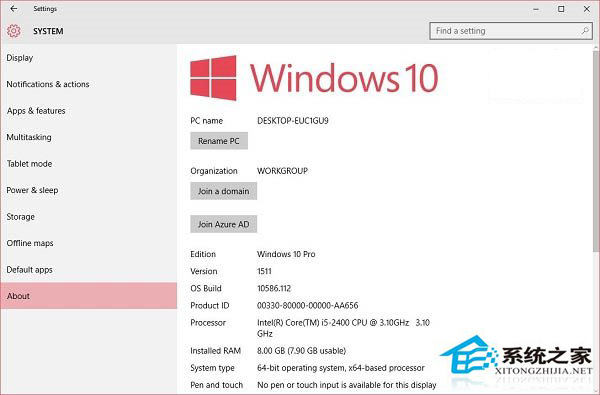Click the back arrow in Settings
The image size is (600, 395).
(x=14, y=8)
